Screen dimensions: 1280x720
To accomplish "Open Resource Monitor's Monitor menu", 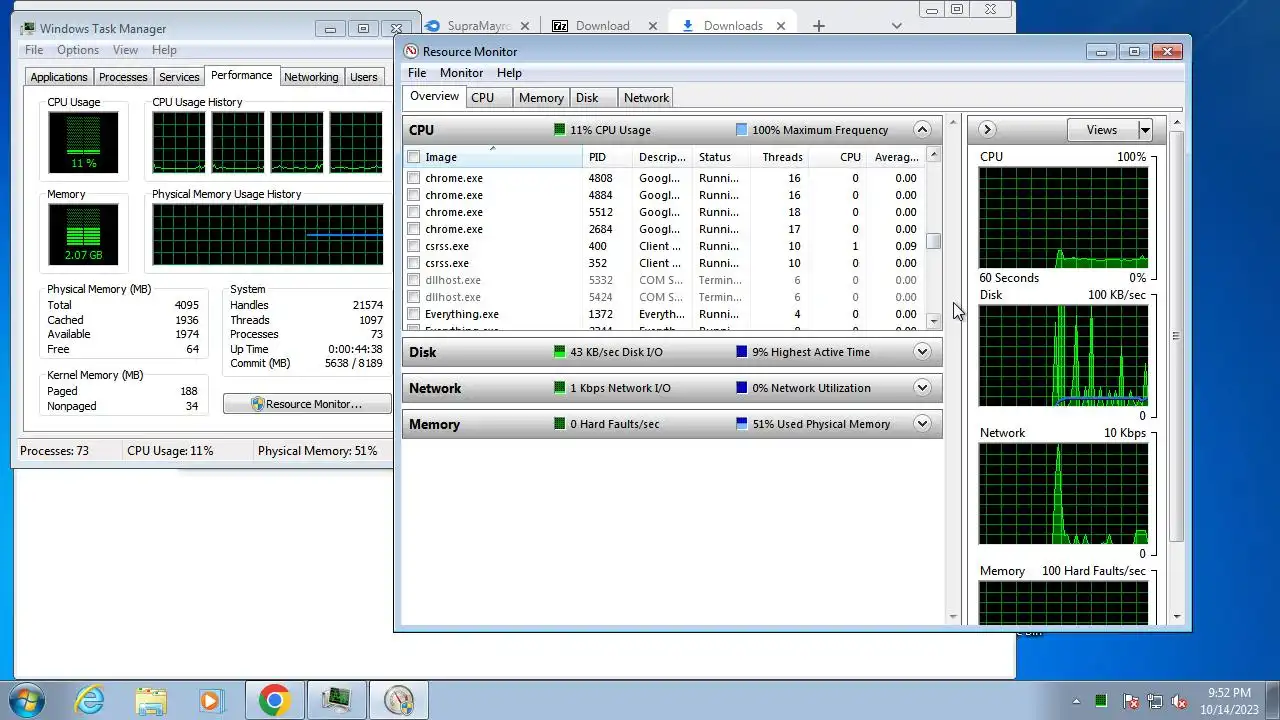I will tap(461, 73).
